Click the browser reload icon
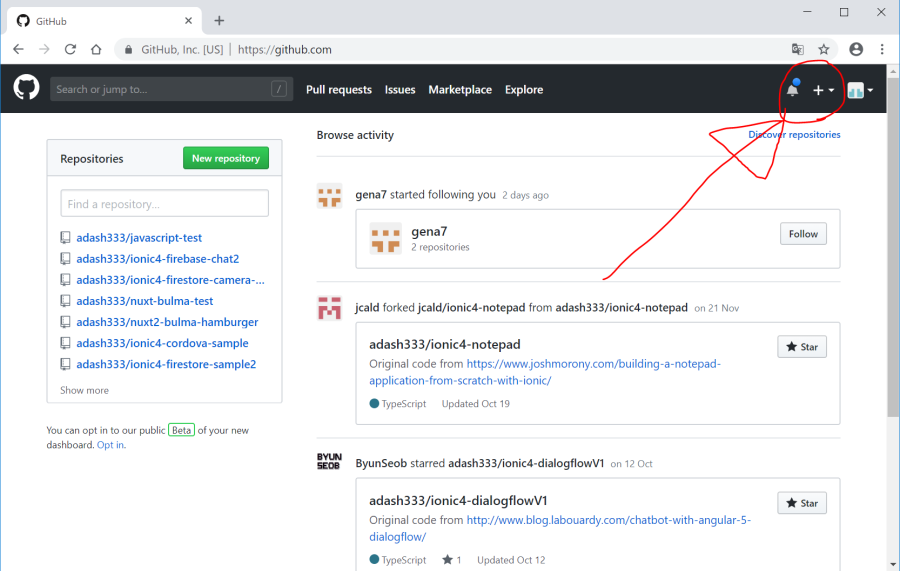 point(70,49)
